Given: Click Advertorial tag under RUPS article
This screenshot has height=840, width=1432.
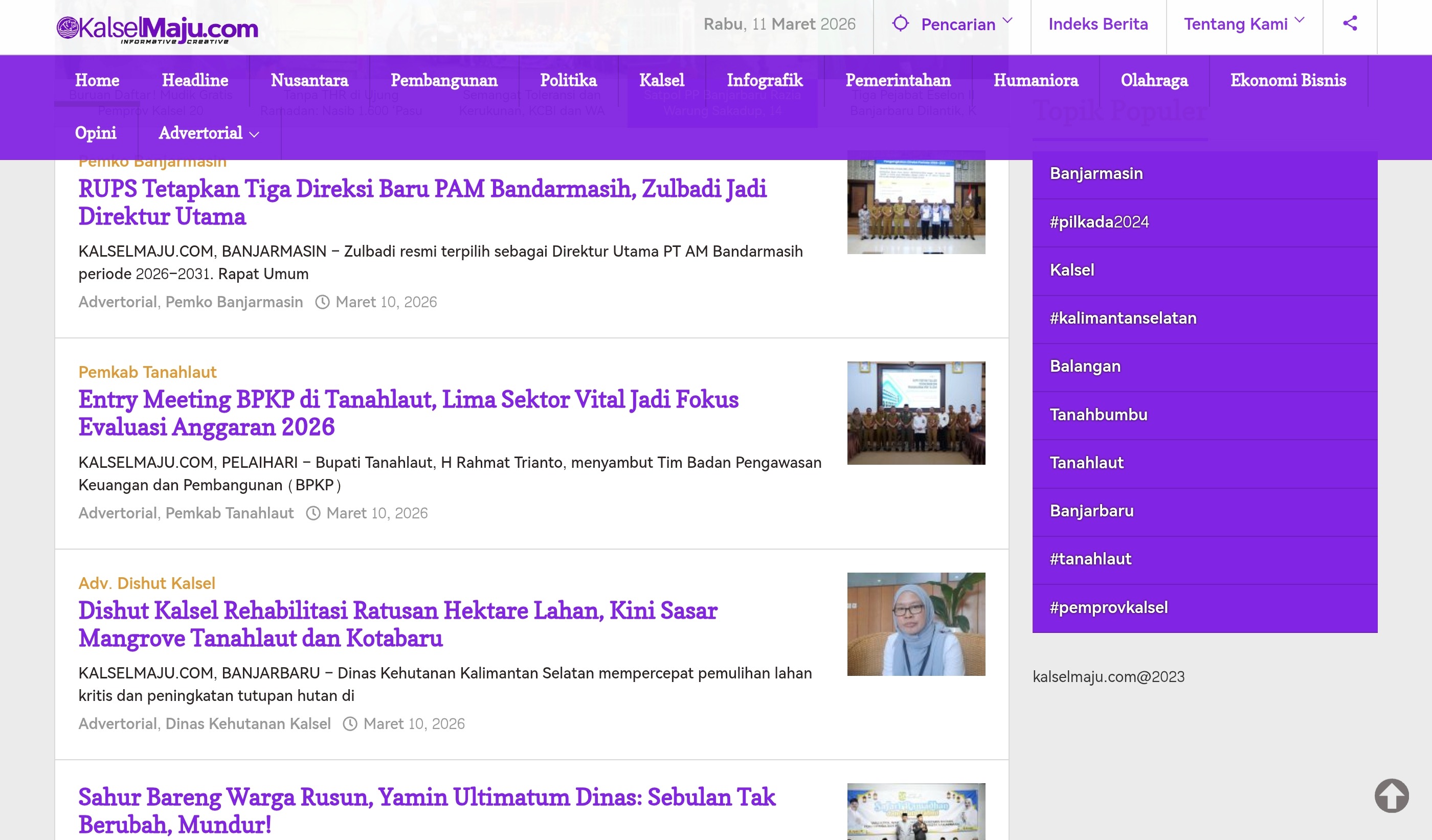Looking at the screenshot, I should click(118, 302).
